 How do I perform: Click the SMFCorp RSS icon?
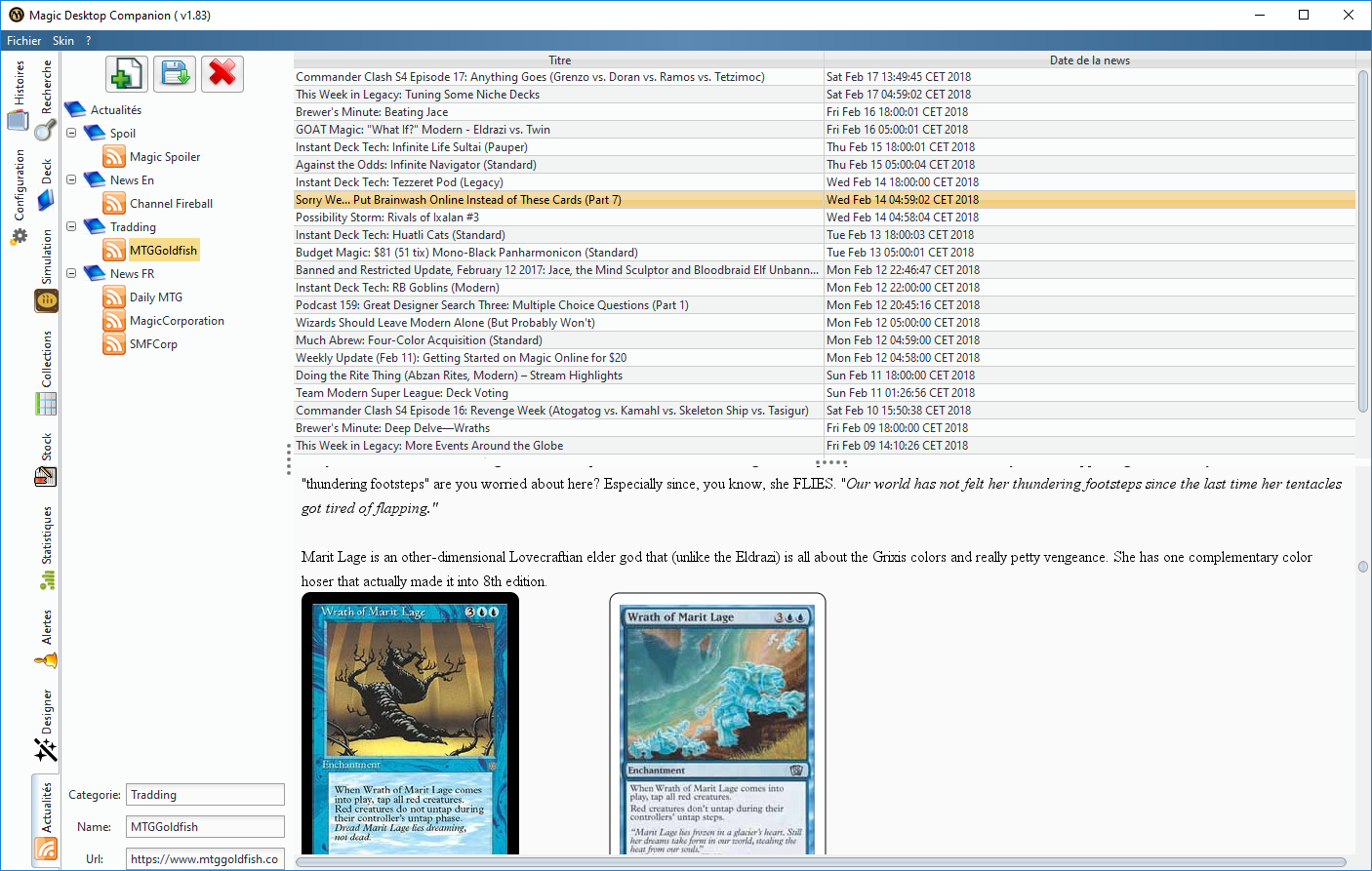(x=114, y=344)
